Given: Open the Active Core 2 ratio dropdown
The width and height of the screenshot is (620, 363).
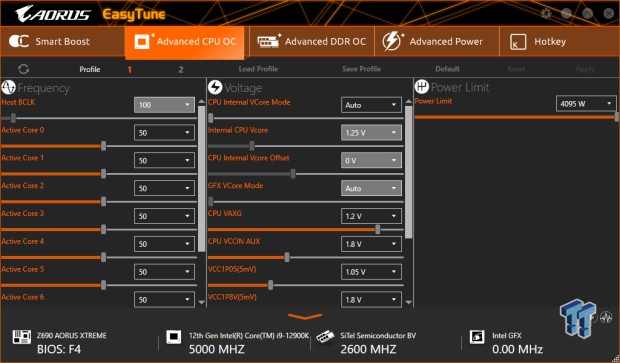Looking at the screenshot, I should [164, 188].
